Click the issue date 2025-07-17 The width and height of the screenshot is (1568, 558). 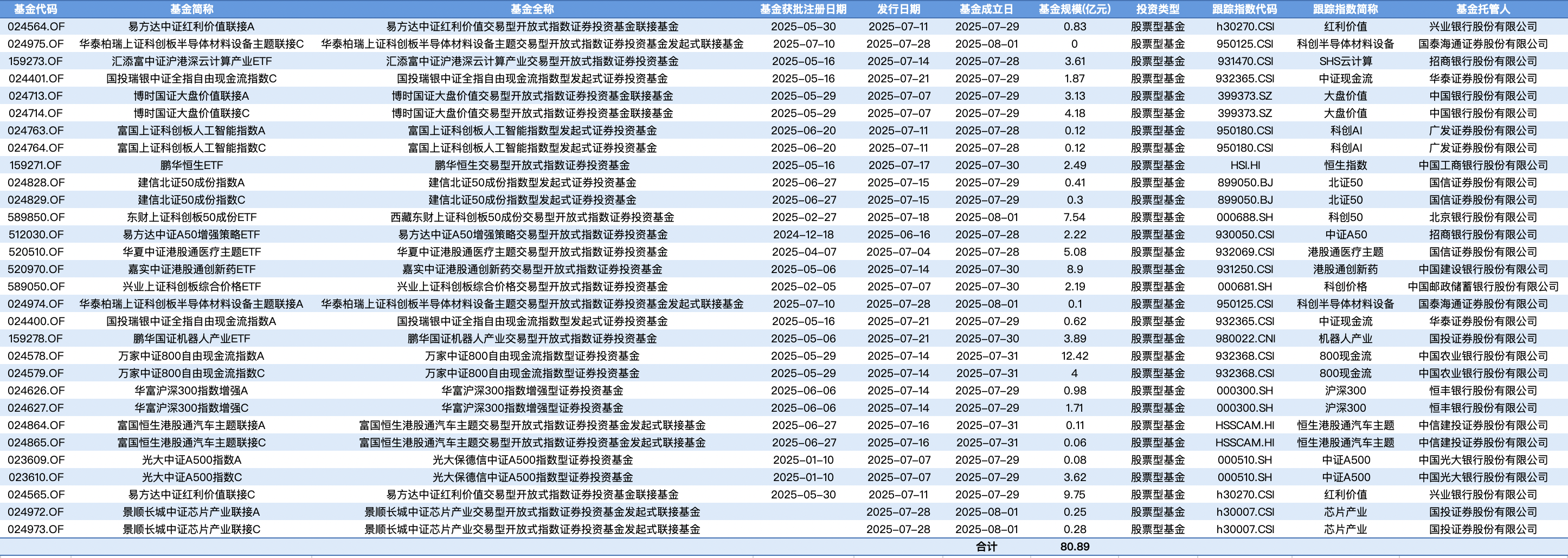pos(898,166)
